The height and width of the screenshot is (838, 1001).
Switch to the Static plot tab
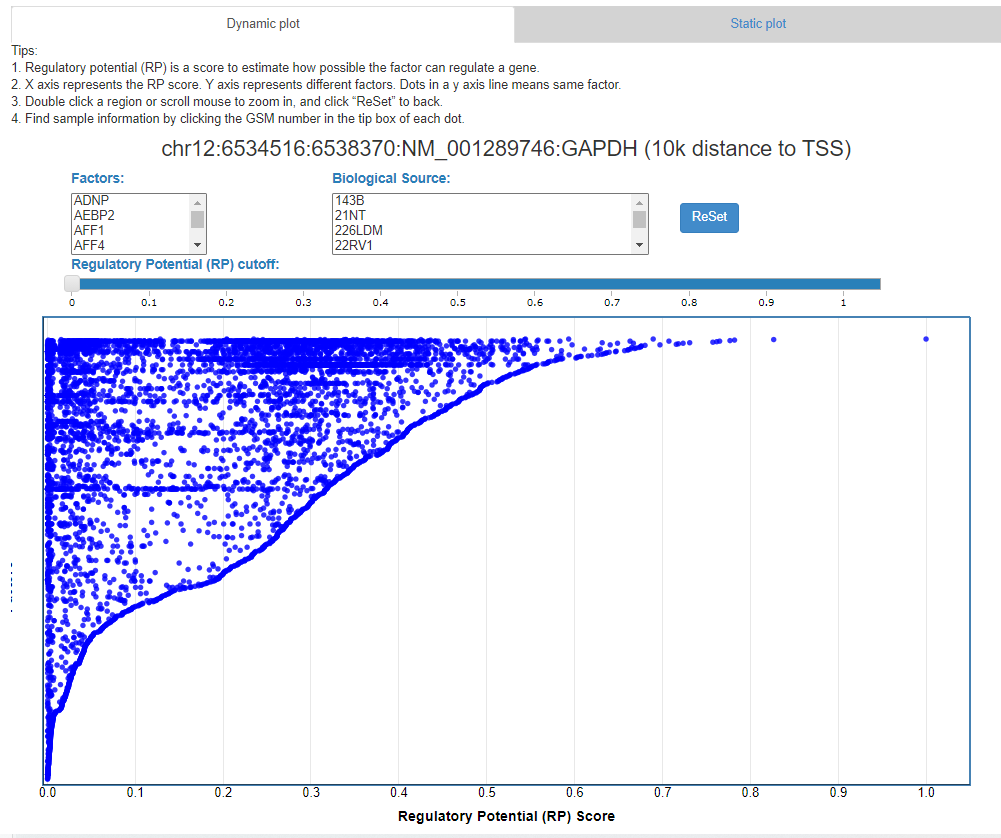(x=758, y=24)
